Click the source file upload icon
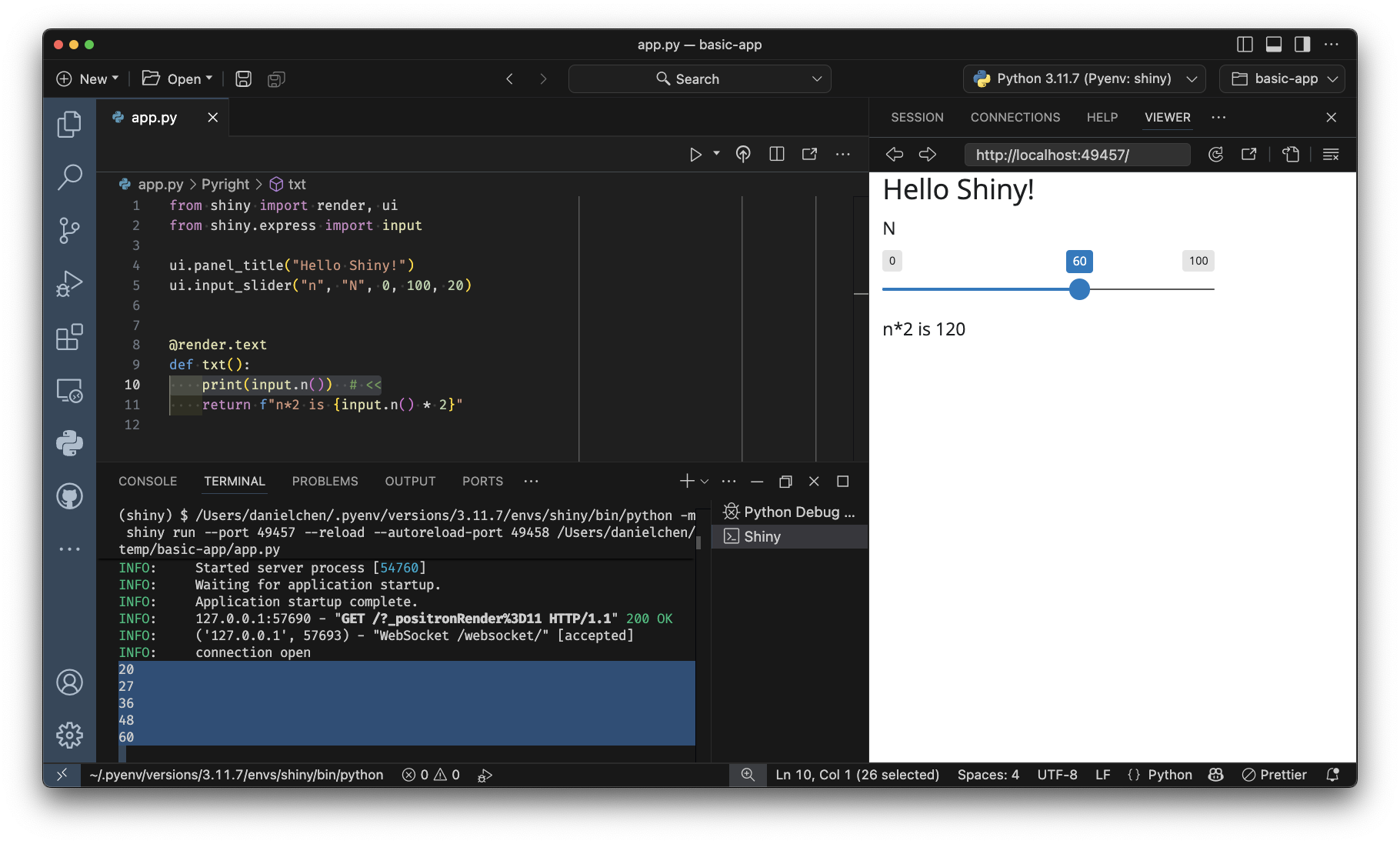The image size is (1400, 844). click(743, 154)
